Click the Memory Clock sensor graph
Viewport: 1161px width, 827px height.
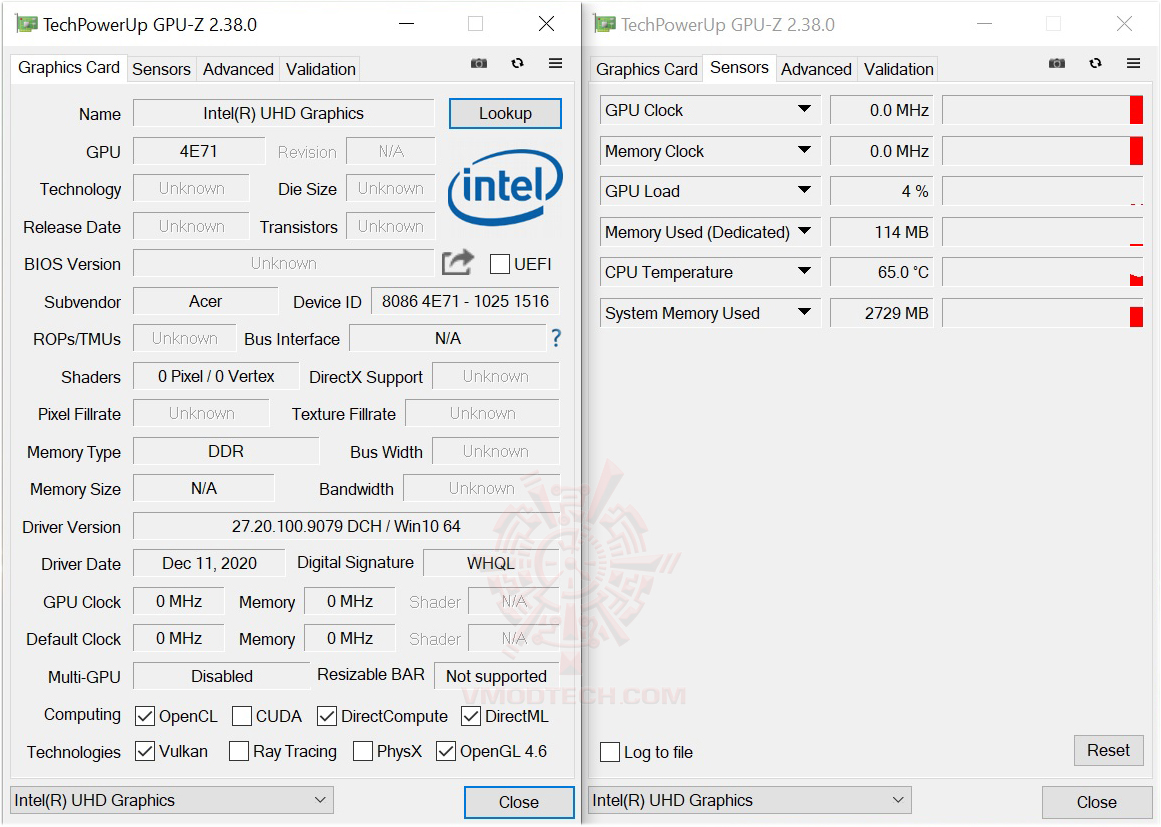click(1043, 150)
